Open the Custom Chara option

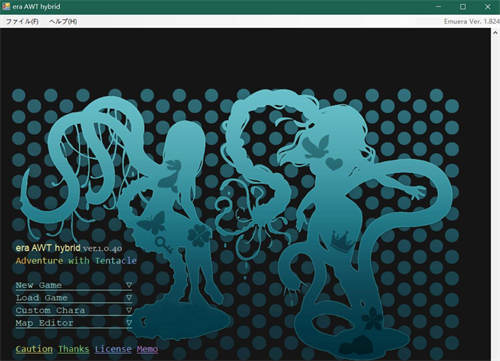click(50, 310)
